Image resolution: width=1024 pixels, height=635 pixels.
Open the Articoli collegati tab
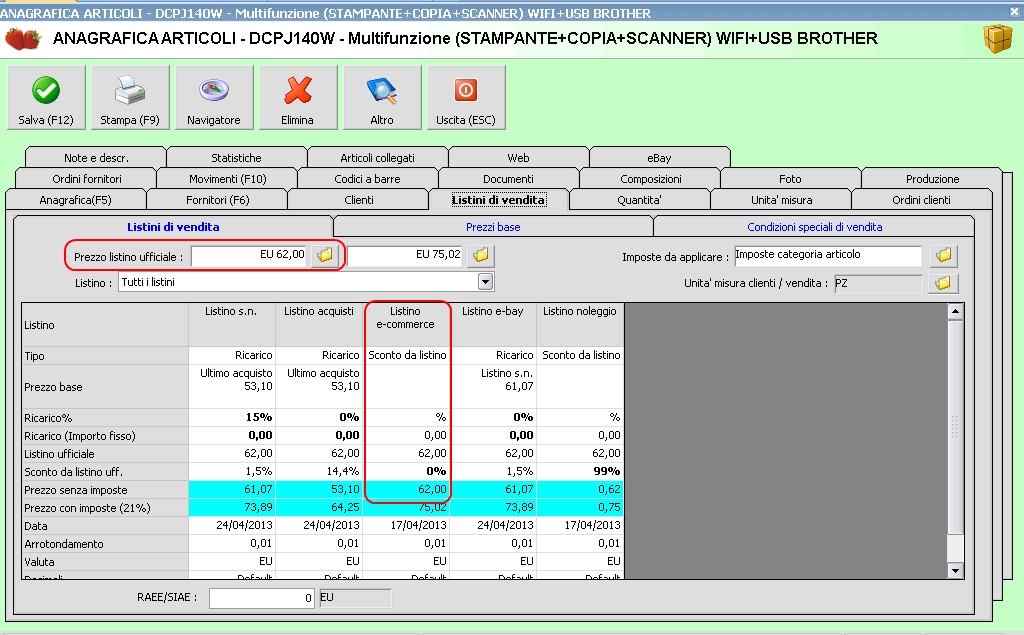pos(377,157)
